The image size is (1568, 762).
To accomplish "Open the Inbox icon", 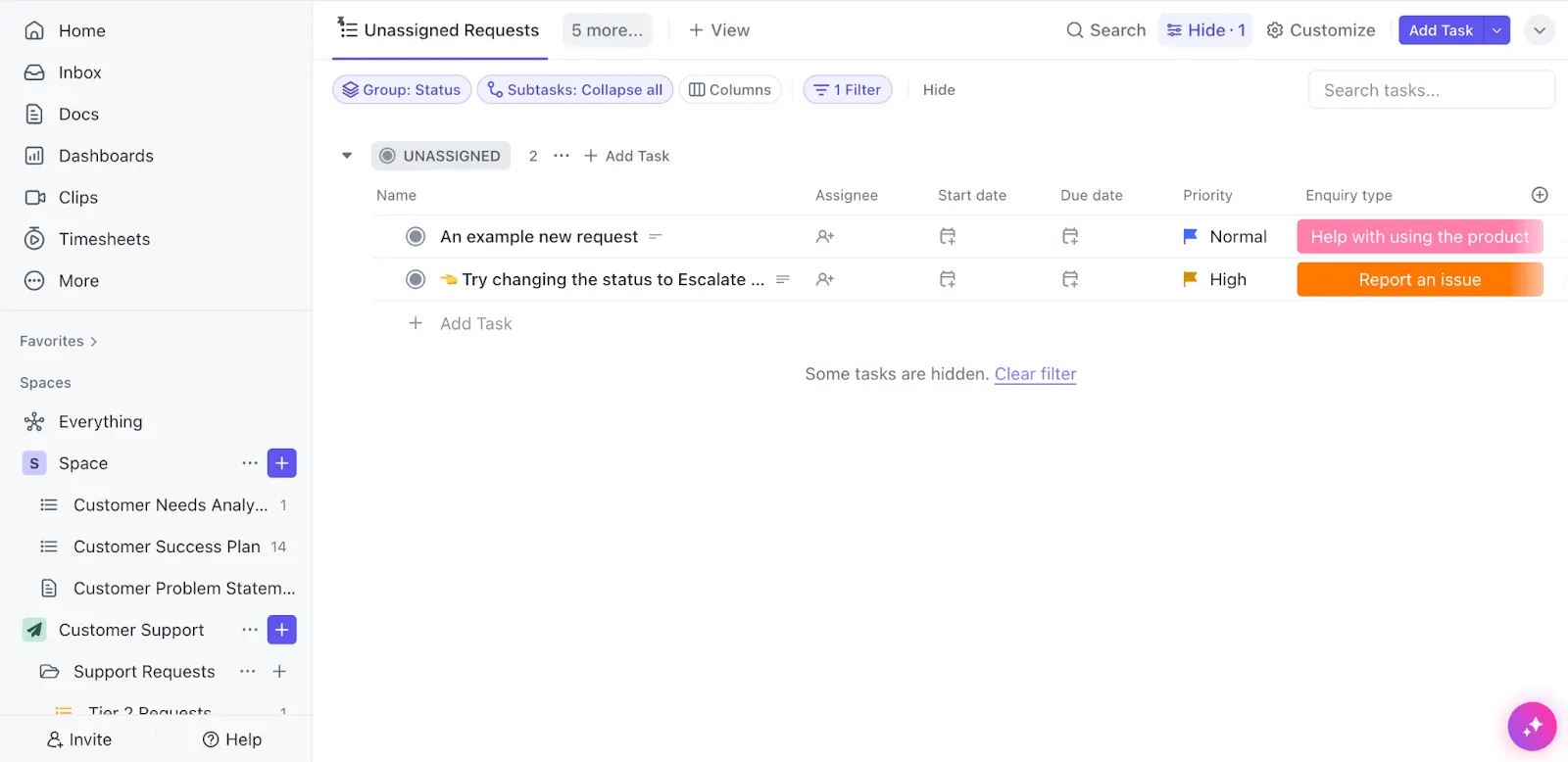I will 34,72.
